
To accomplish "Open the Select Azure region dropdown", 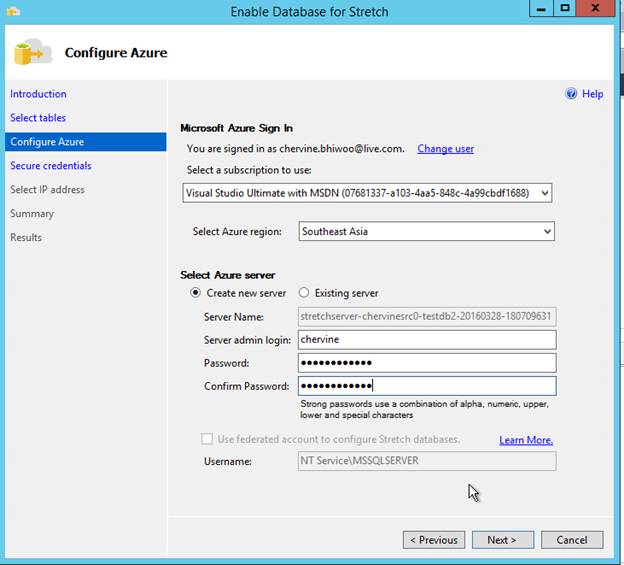I will pos(426,231).
